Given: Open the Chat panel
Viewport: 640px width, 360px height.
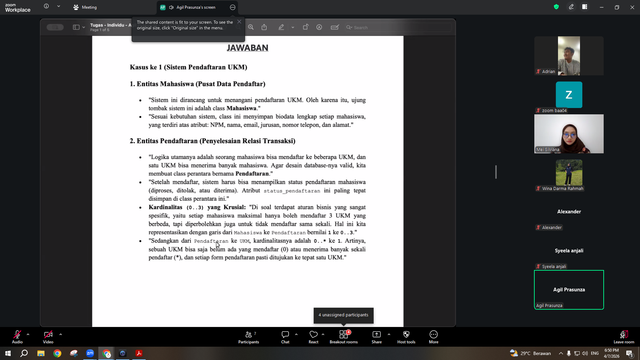Looking at the screenshot, I should click(285, 337).
